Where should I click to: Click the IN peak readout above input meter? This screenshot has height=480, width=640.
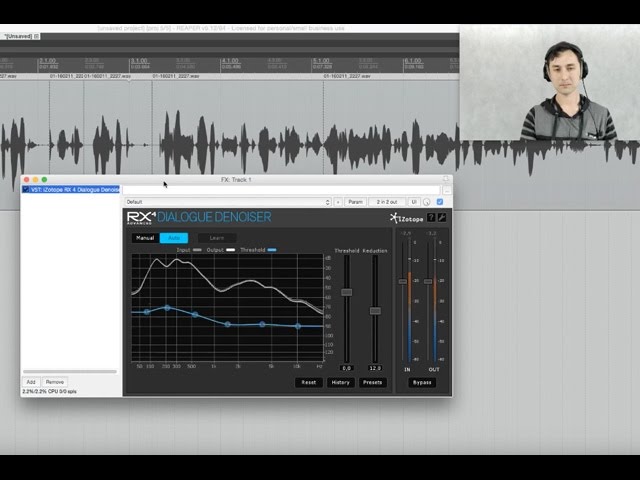pyautogui.click(x=406, y=233)
